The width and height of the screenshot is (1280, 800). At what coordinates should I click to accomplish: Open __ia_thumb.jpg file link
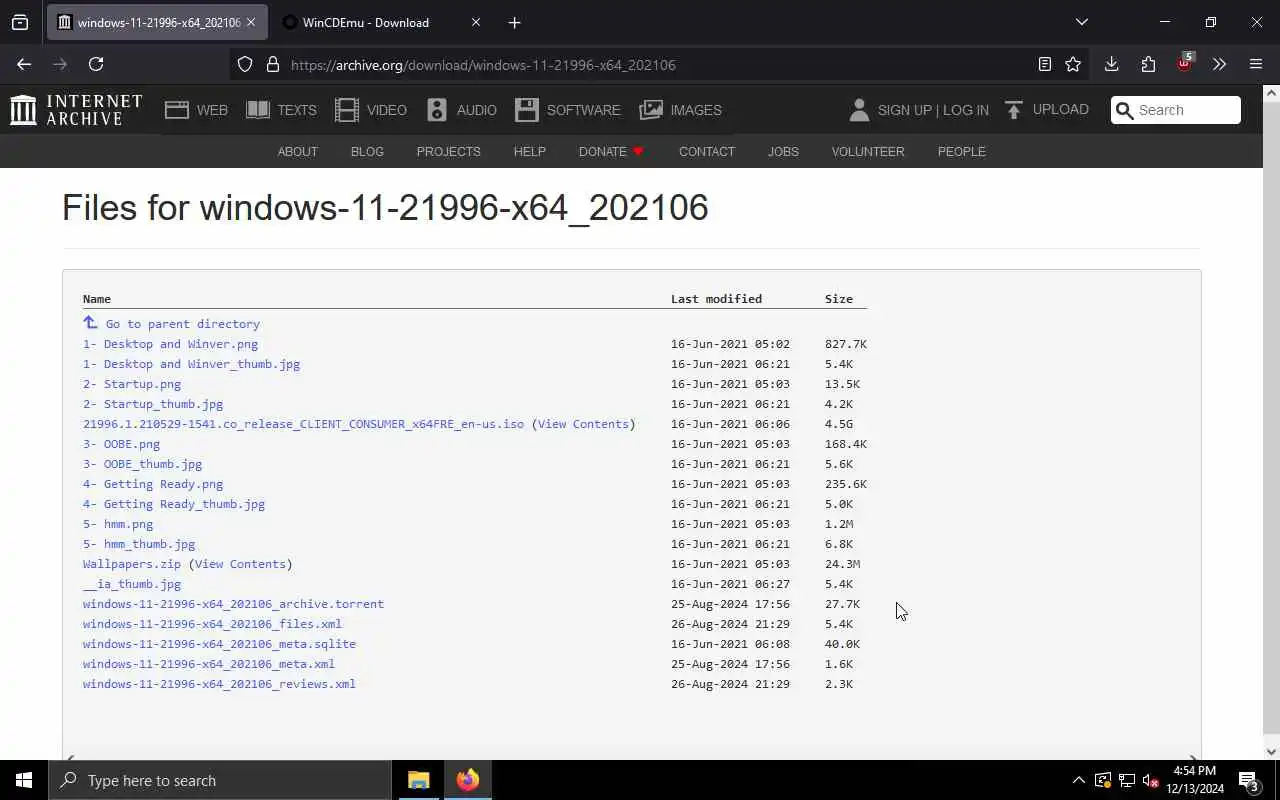132,584
